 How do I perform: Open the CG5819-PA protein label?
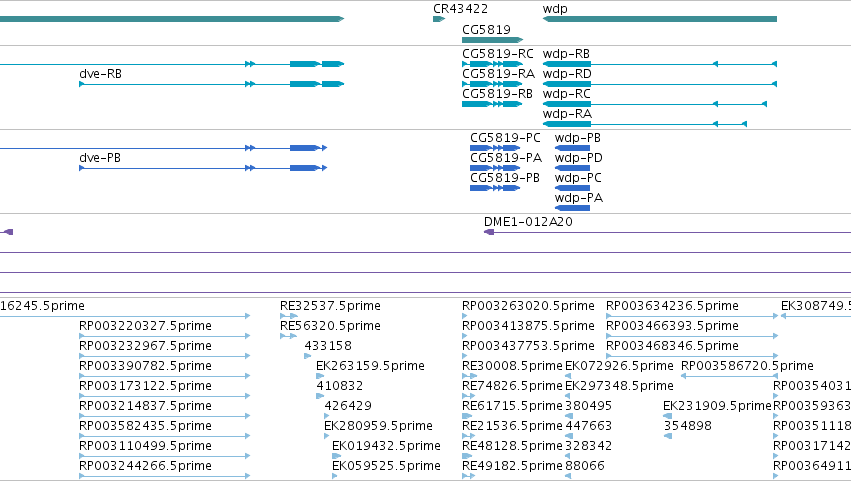[506, 158]
